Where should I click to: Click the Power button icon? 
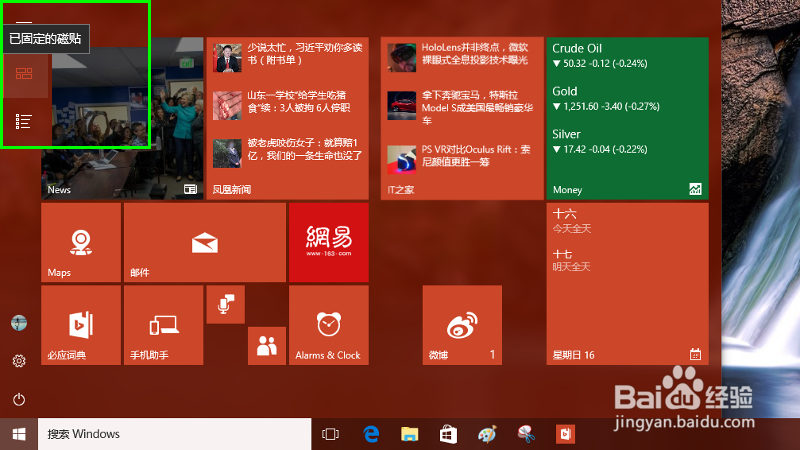click(19, 399)
